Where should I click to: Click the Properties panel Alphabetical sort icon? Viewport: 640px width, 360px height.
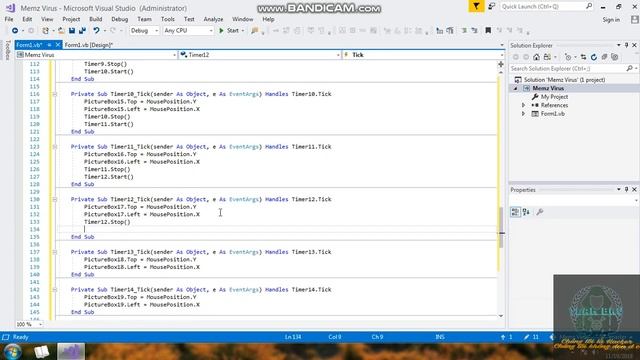pos(526,212)
